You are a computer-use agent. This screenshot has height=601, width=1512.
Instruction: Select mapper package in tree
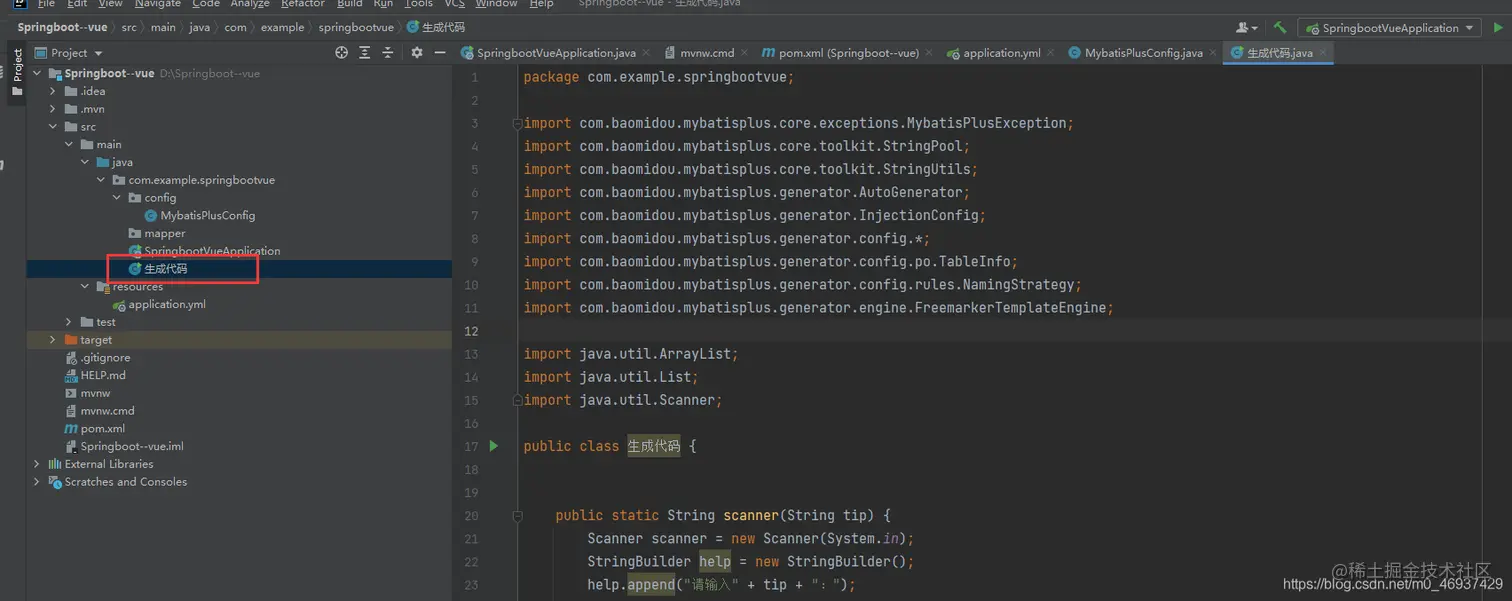[165, 233]
